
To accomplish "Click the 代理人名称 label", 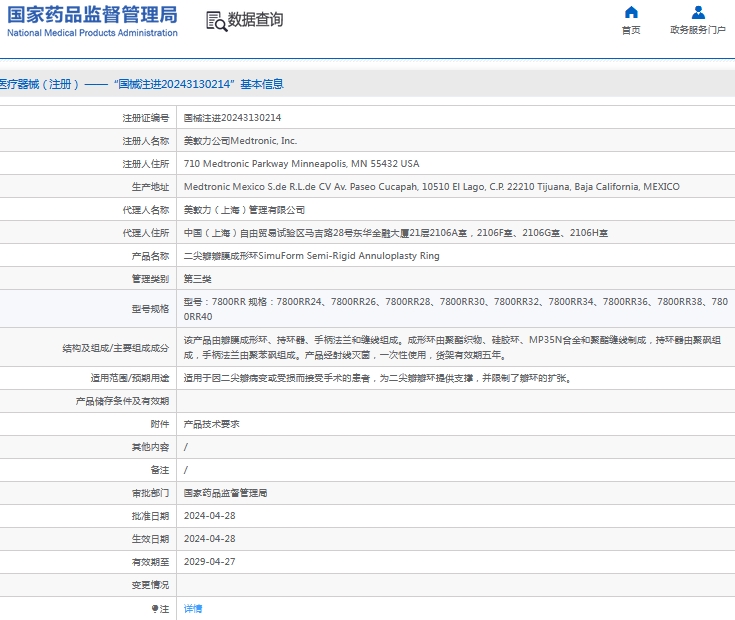I will click(145, 209).
